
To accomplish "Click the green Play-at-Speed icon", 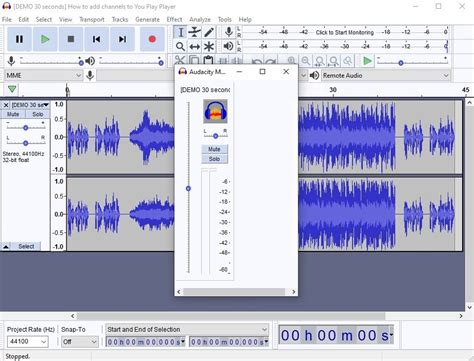I will 367,61.
